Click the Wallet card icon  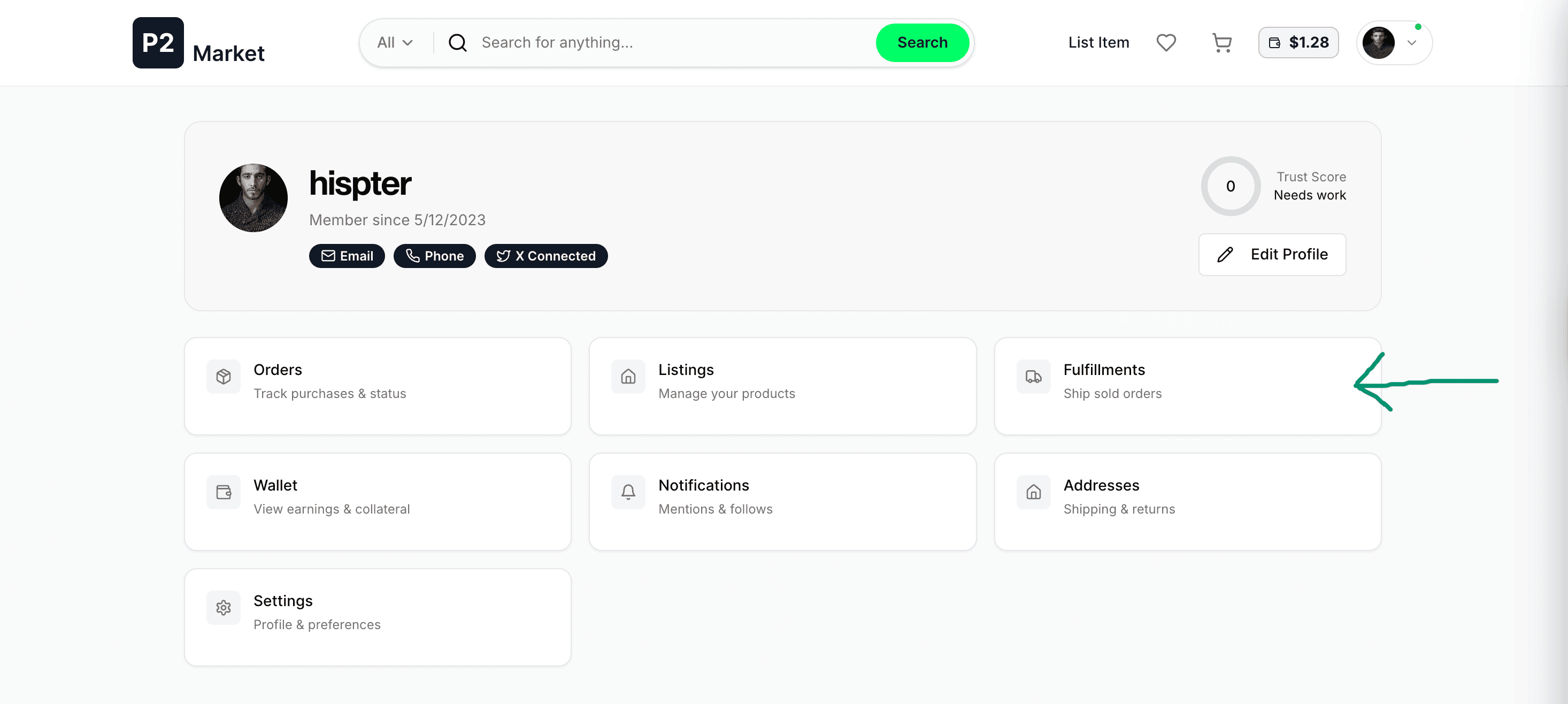point(224,492)
